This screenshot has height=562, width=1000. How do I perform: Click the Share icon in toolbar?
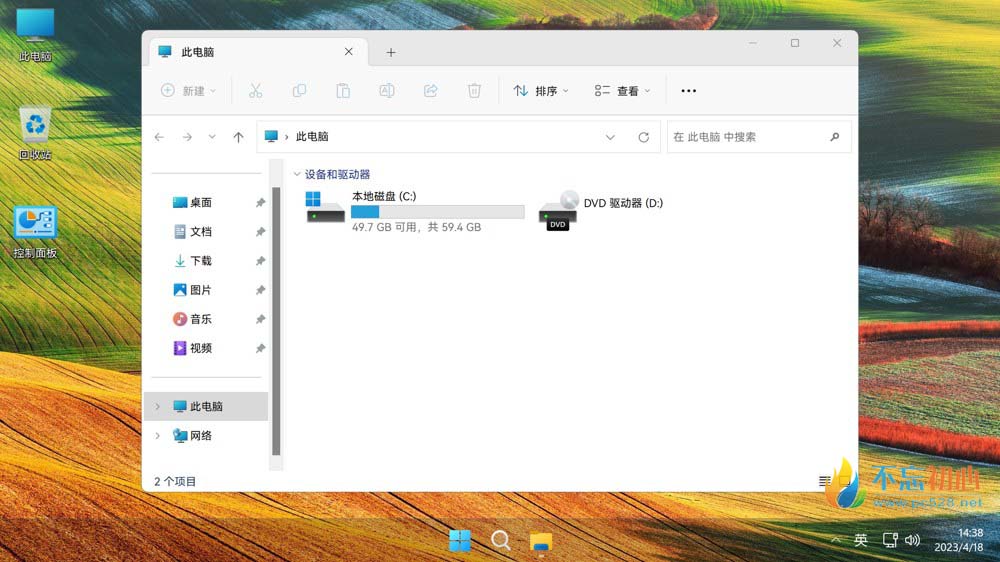click(x=431, y=91)
